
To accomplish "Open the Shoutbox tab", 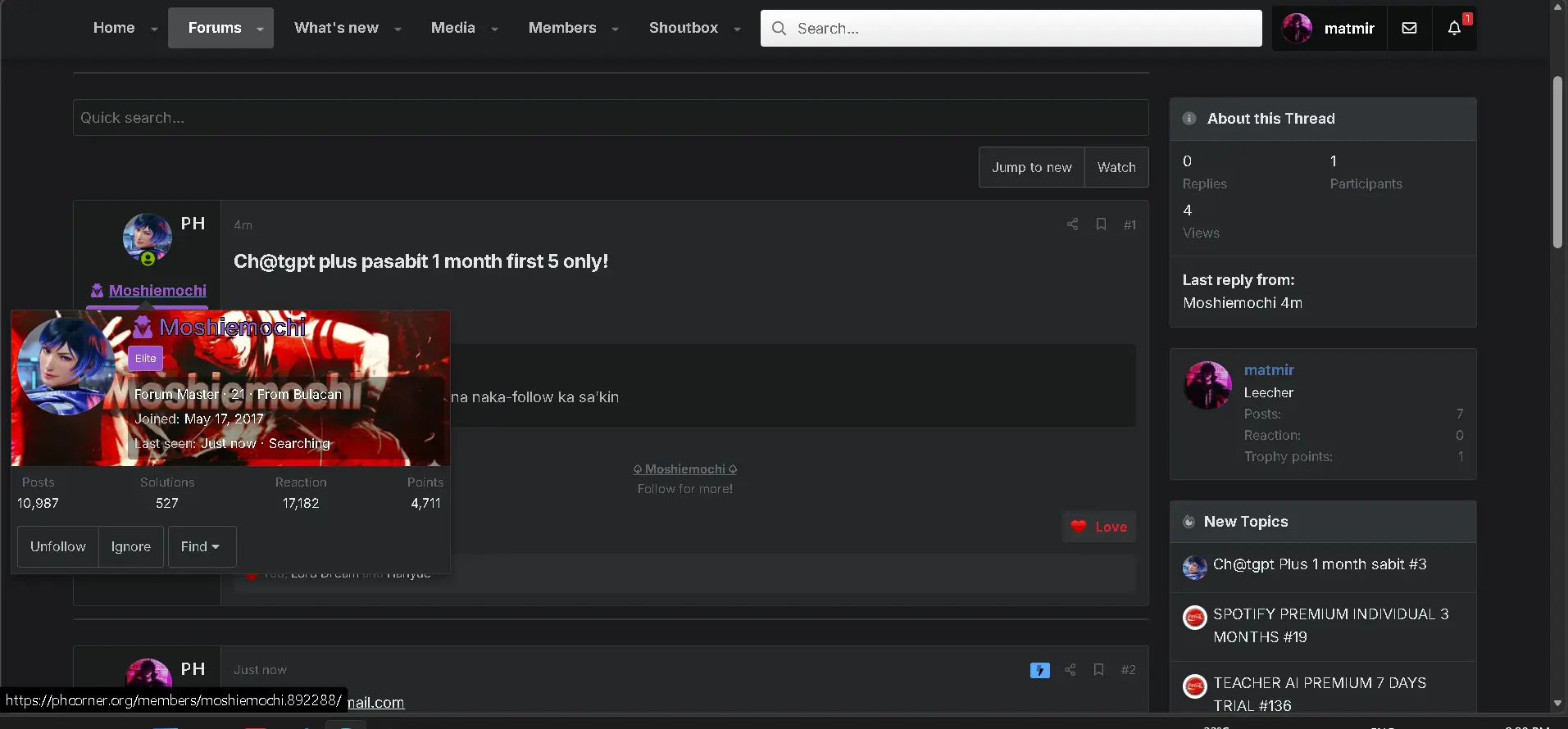I will (x=684, y=28).
